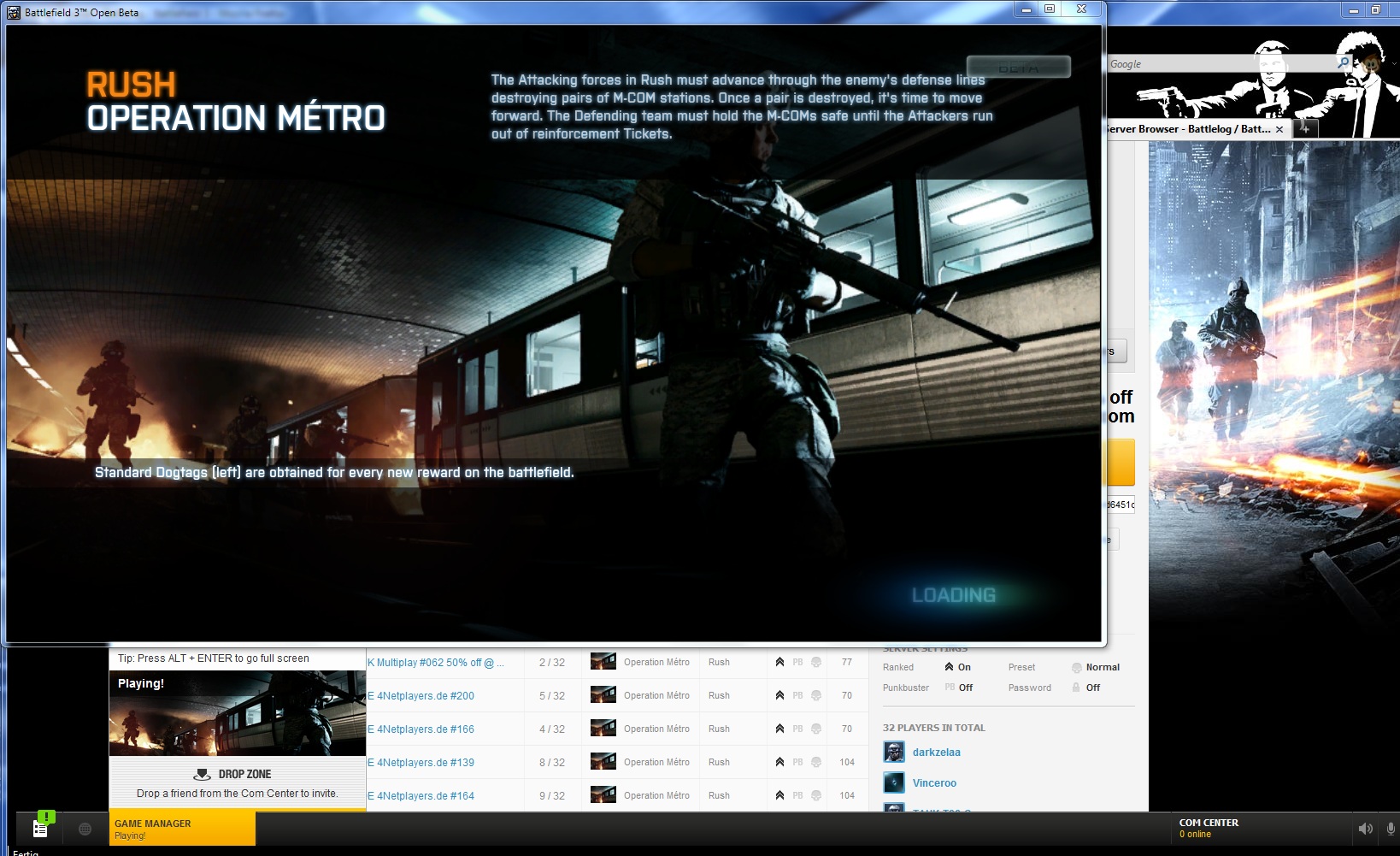Open the dropdown arrow beside the monkey icon
Screen dimensions: 1400x856
tap(1394, 63)
